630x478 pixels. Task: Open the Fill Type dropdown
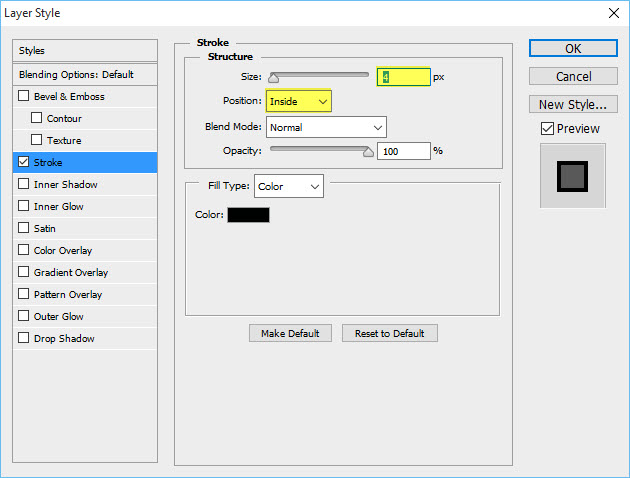289,186
